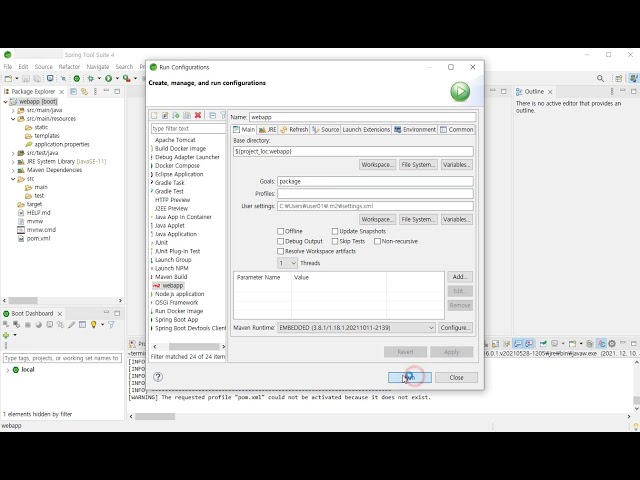Image resolution: width=640 pixels, height=480 pixels.
Task: Select Spring Boot App configuration type
Action: tap(176, 320)
